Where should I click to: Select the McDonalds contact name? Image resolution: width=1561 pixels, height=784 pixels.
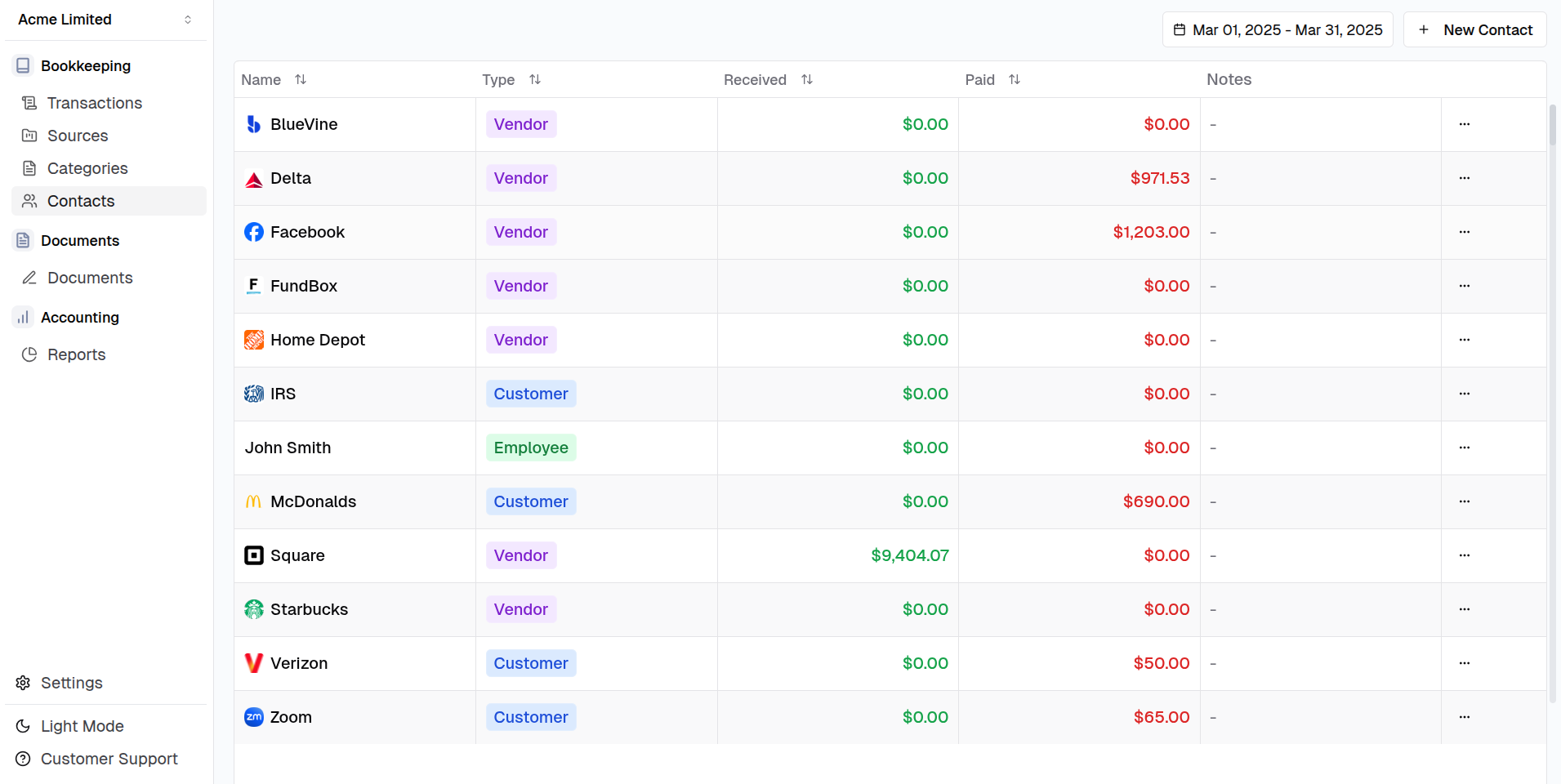tap(314, 501)
